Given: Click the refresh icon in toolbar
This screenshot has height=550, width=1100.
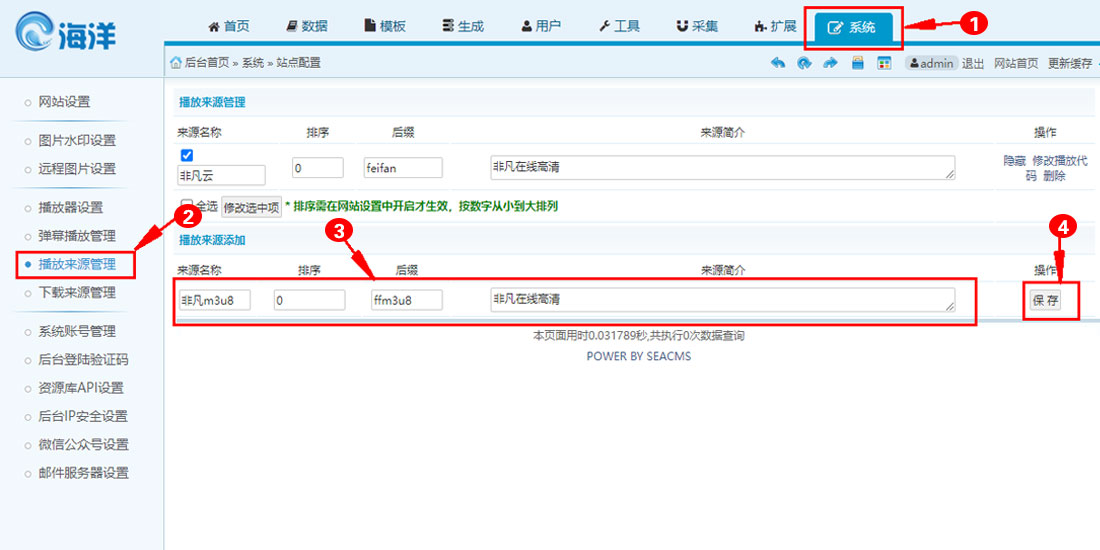Looking at the screenshot, I should 804,63.
